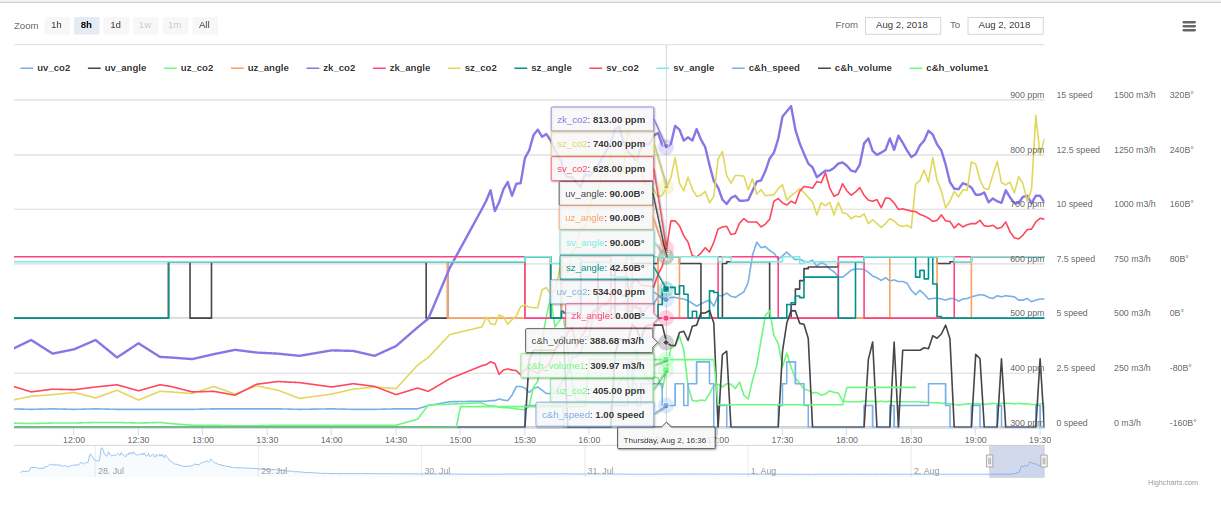Click the uv_co2 534.00 ppm tooltip label
Screen dimensions: 1221x505
click(600, 292)
